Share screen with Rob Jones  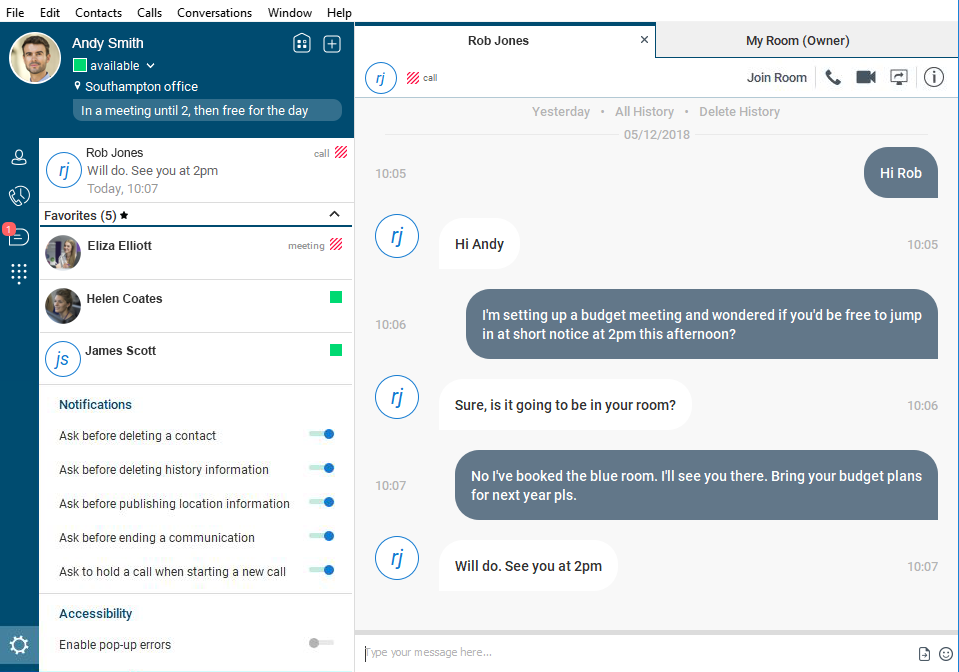(898, 77)
